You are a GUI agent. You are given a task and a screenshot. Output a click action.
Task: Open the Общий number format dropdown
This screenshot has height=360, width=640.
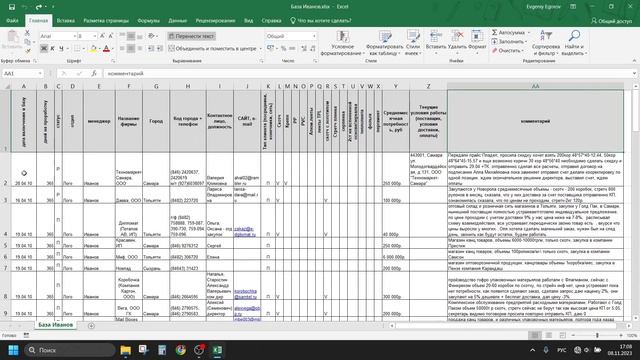tap(314, 36)
